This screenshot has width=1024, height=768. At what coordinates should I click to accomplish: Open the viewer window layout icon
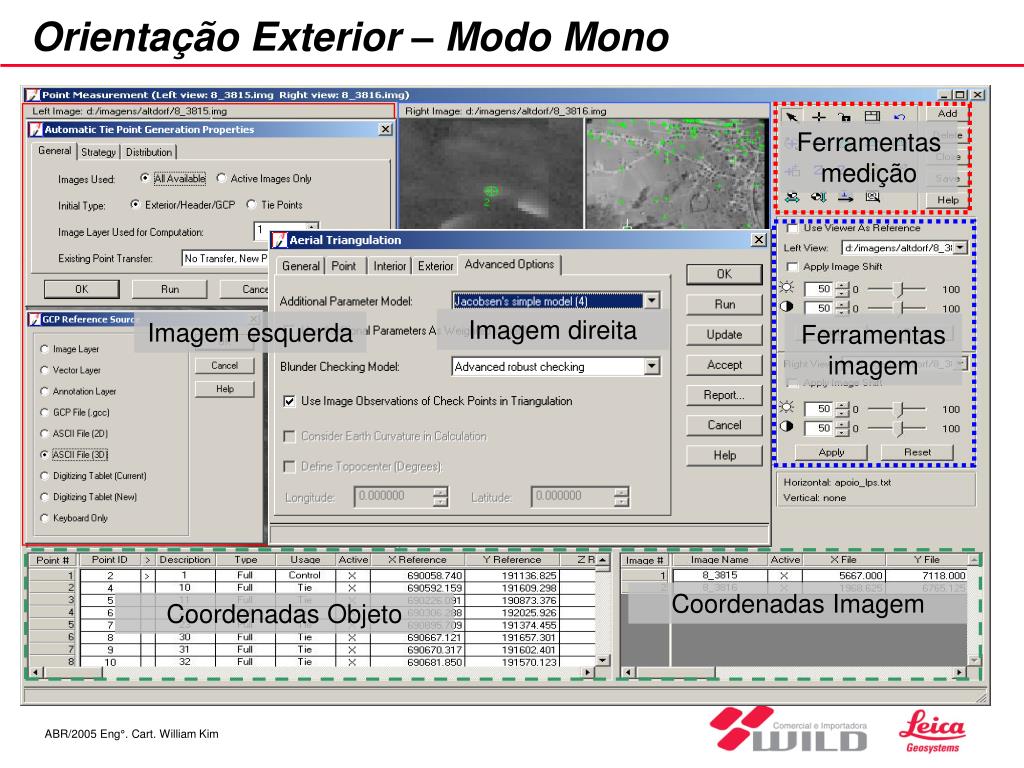[872, 117]
